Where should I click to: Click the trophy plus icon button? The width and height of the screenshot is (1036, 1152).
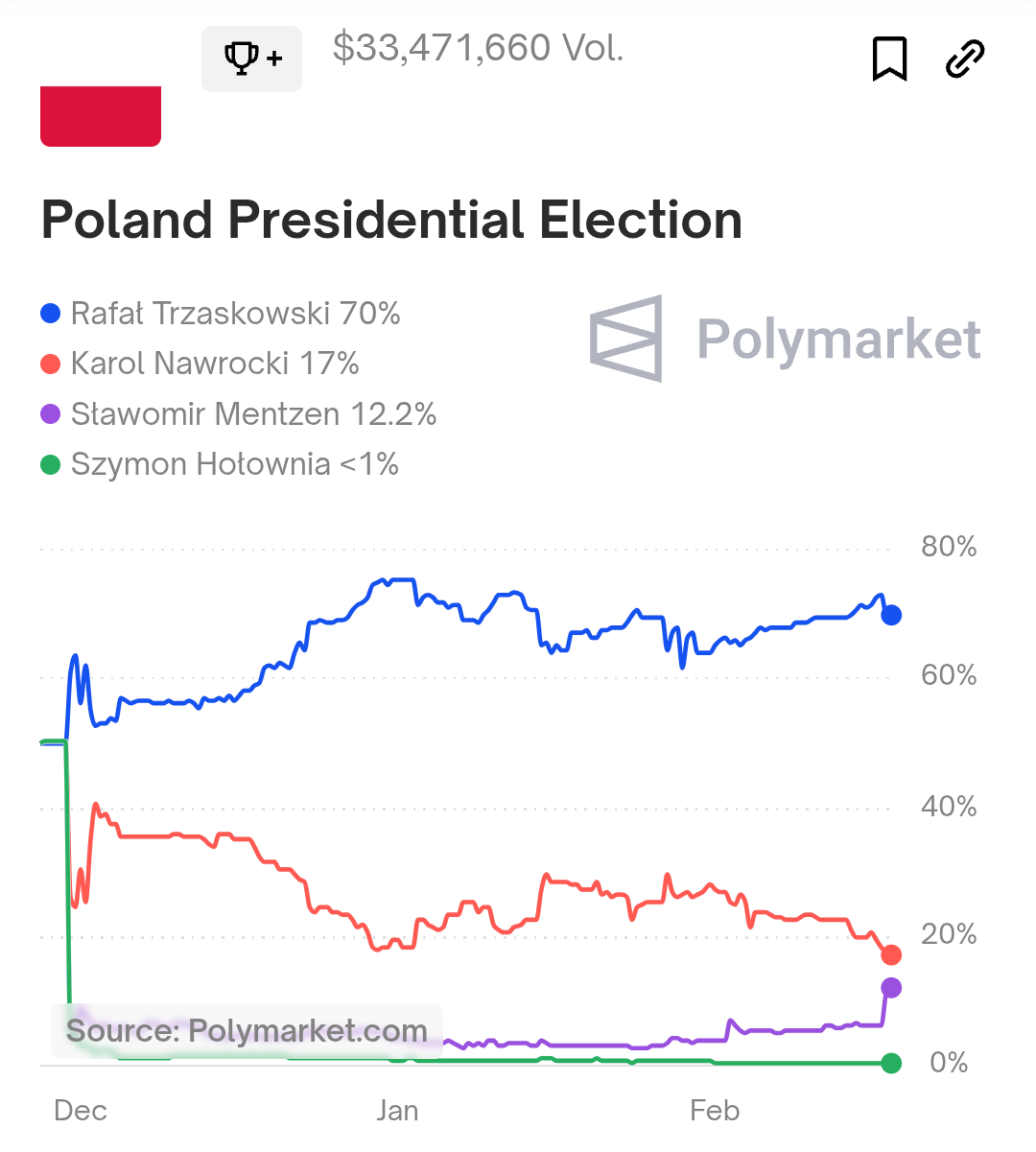(x=251, y=59)
